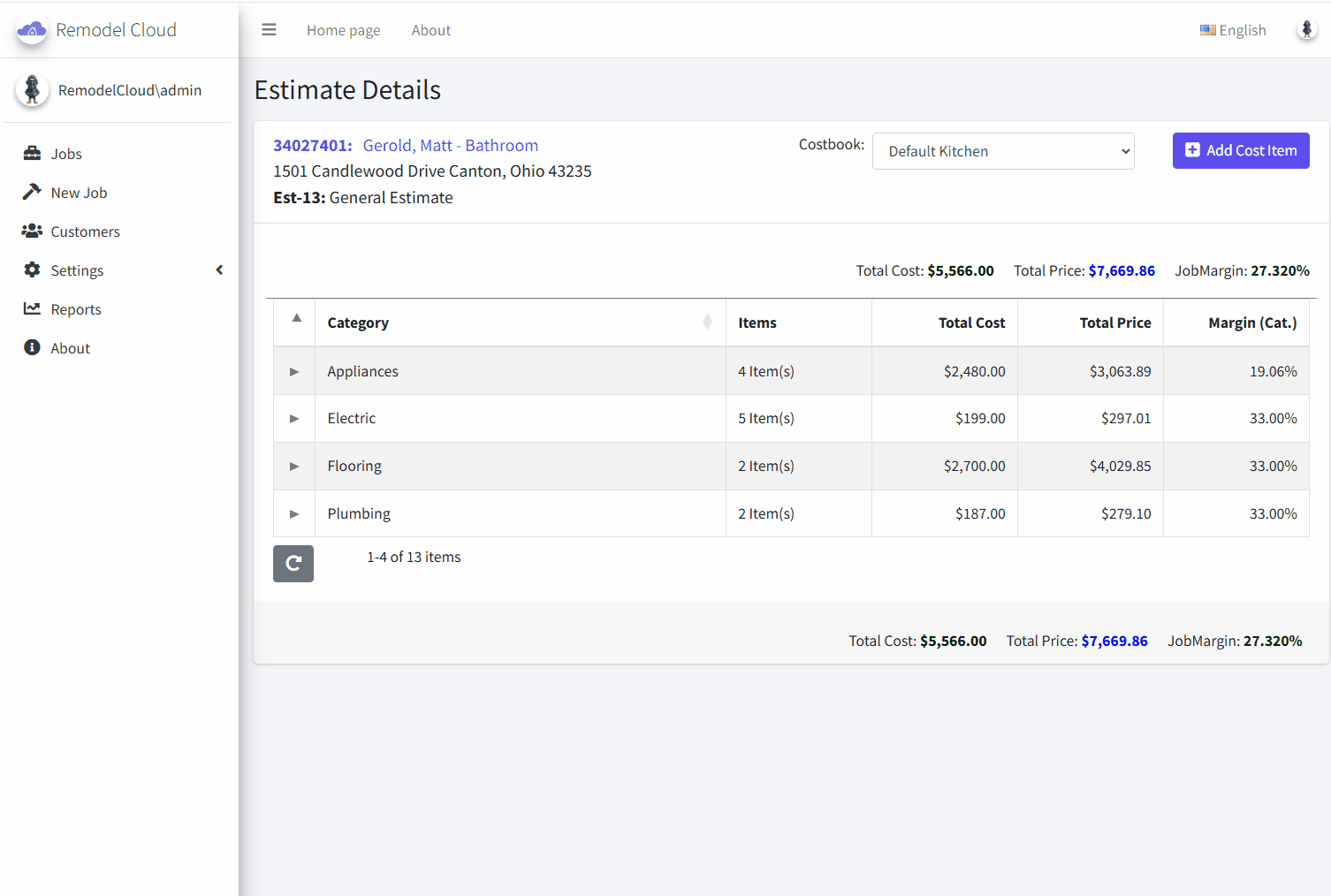Toggle the hamburger sidebar menu
The height and width of the screenshot is (896, 1331).
[x=269, y=30]
